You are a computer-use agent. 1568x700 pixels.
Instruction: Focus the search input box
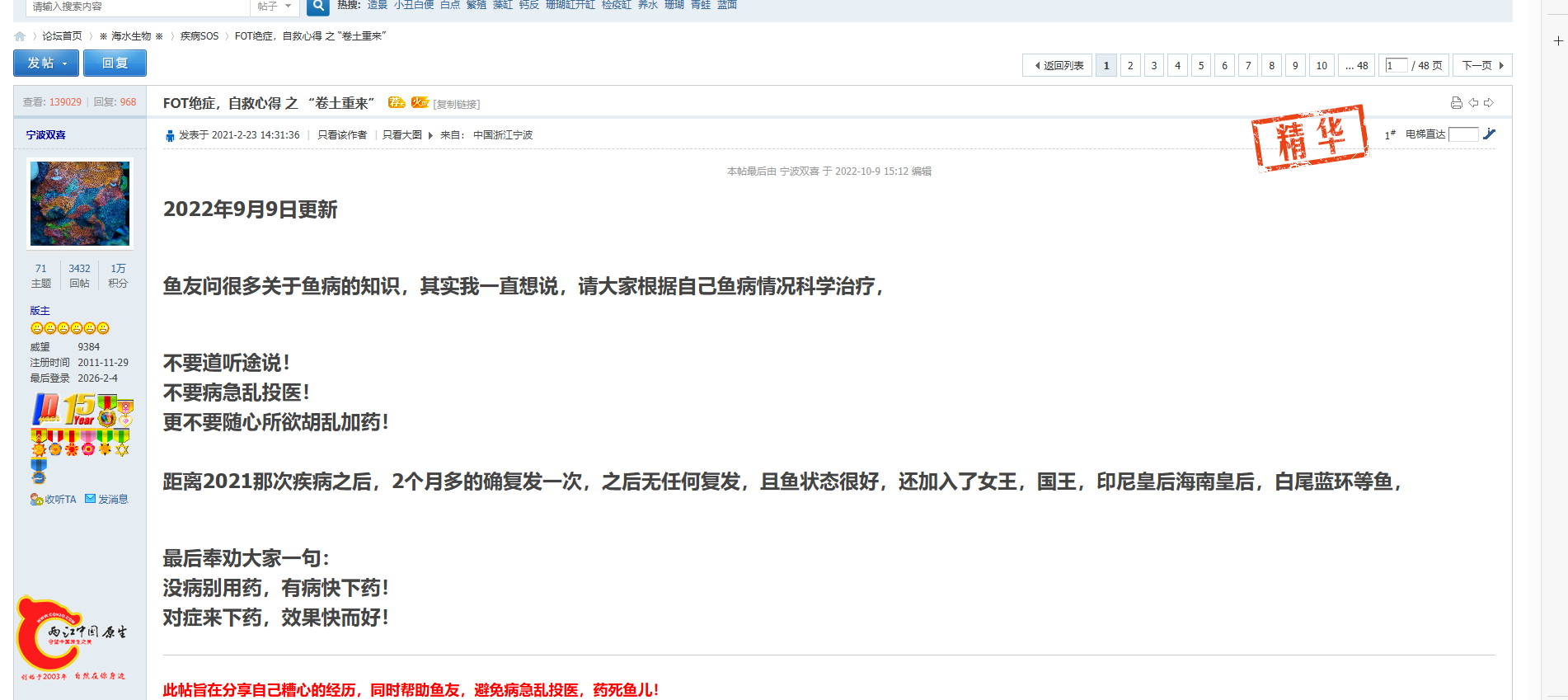(x=138, y=7)
